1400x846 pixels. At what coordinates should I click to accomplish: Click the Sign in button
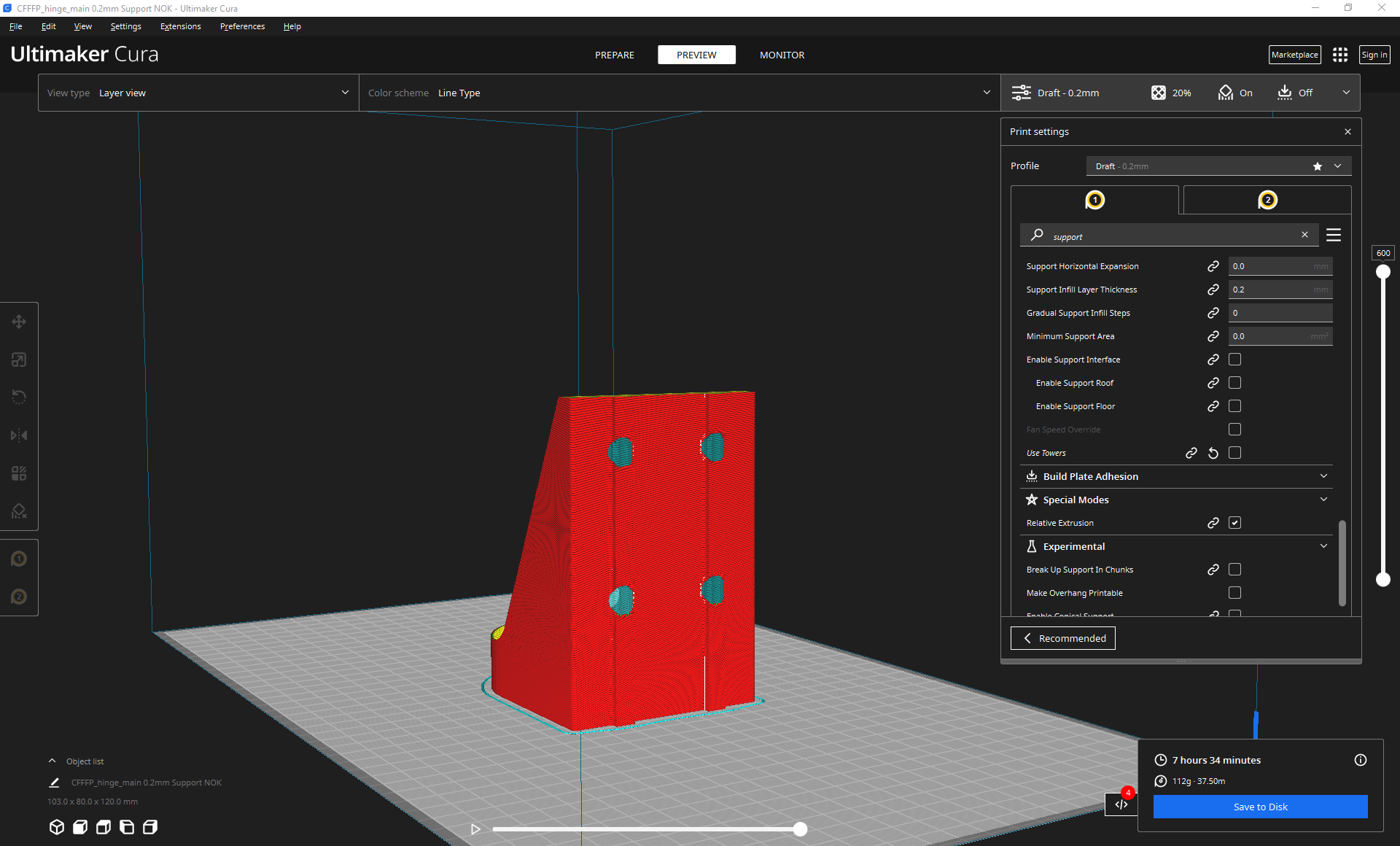click(x=1374, y=55)
